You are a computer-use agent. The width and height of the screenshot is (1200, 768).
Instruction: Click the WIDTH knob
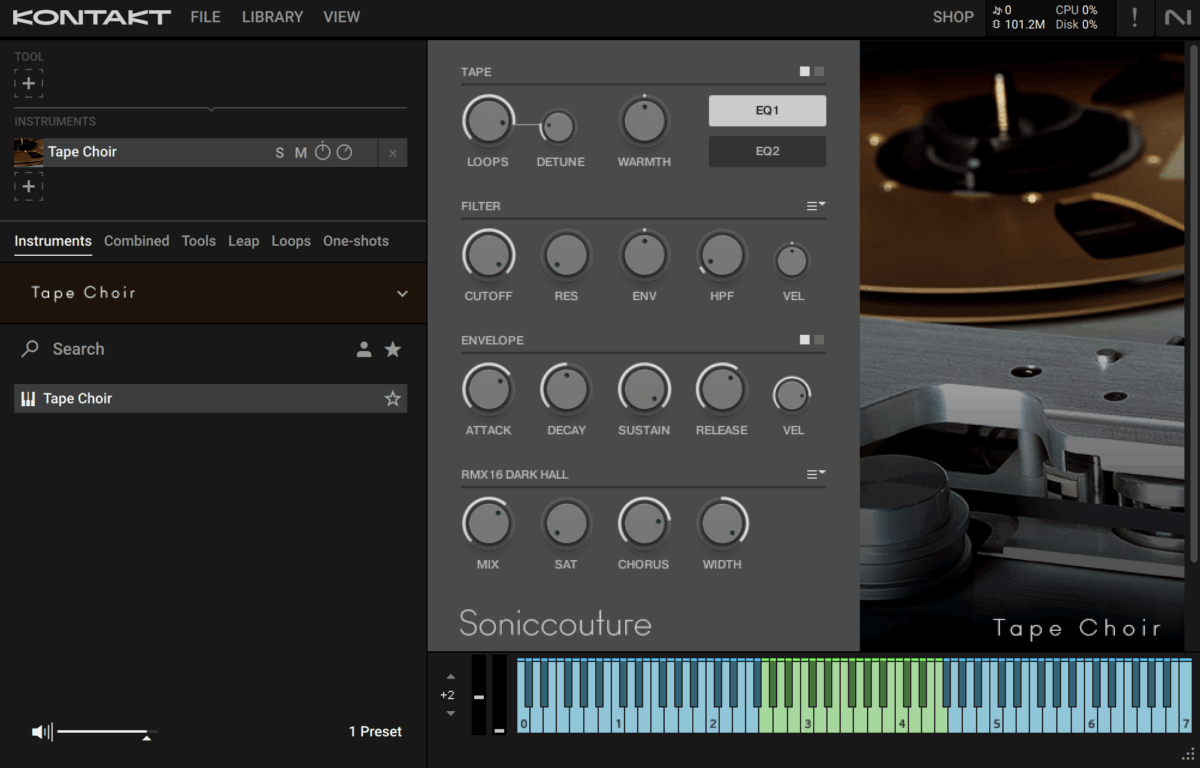point(722,524)
